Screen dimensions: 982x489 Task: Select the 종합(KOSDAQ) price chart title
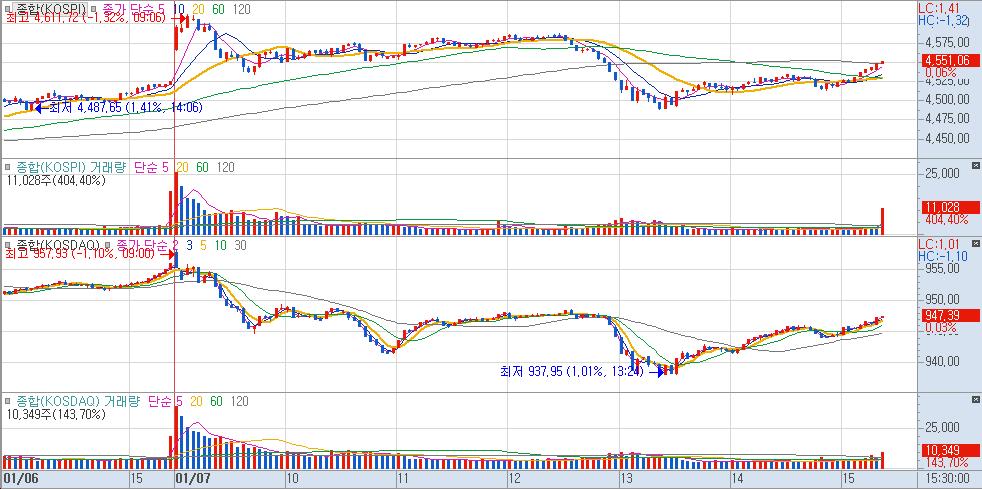[x=56, y=245]
